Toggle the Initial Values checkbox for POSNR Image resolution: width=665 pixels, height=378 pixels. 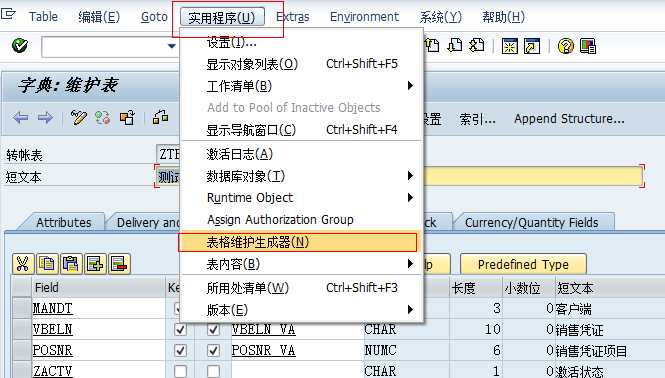pyautogui.click(x=213, y=350)
